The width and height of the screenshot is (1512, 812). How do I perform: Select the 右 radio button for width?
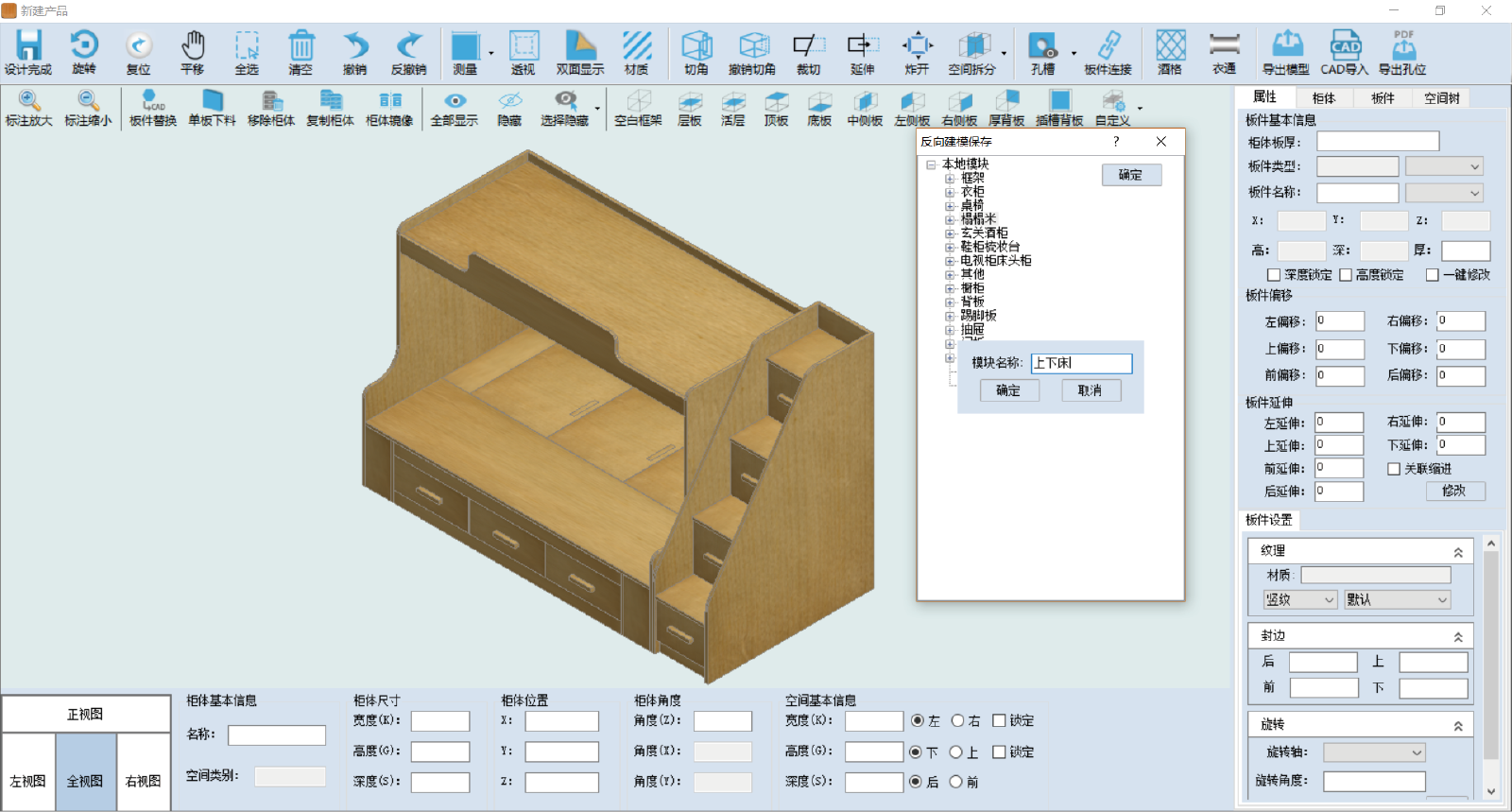click(957, 720)
